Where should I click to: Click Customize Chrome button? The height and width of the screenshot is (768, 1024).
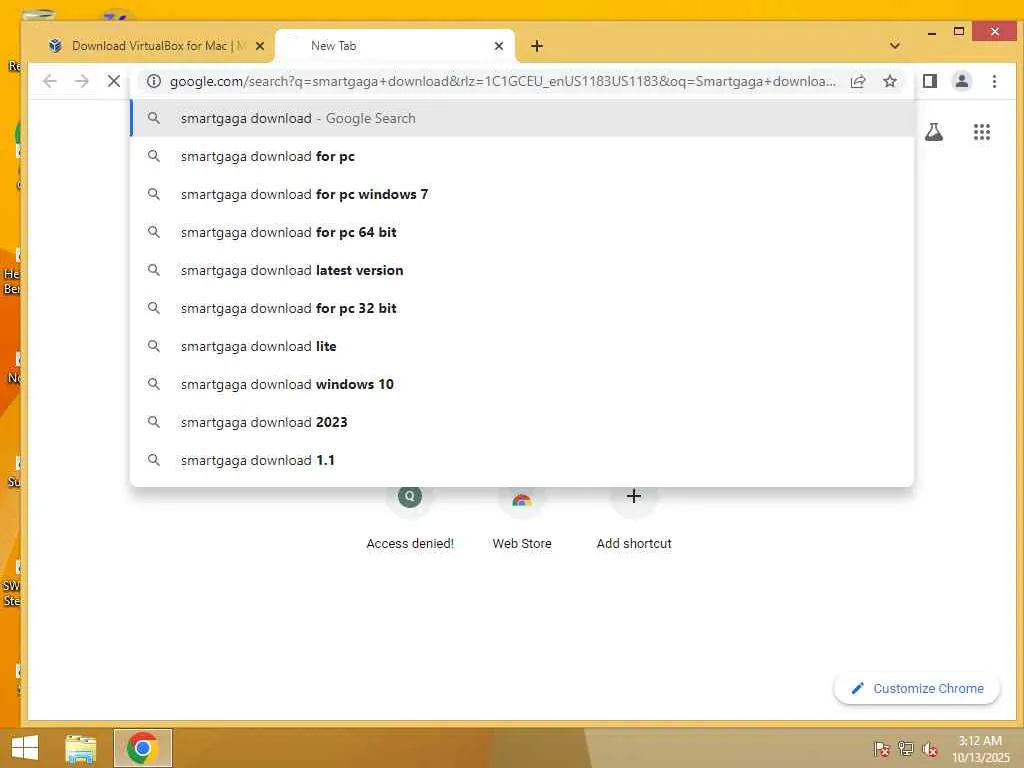[917, 688]
